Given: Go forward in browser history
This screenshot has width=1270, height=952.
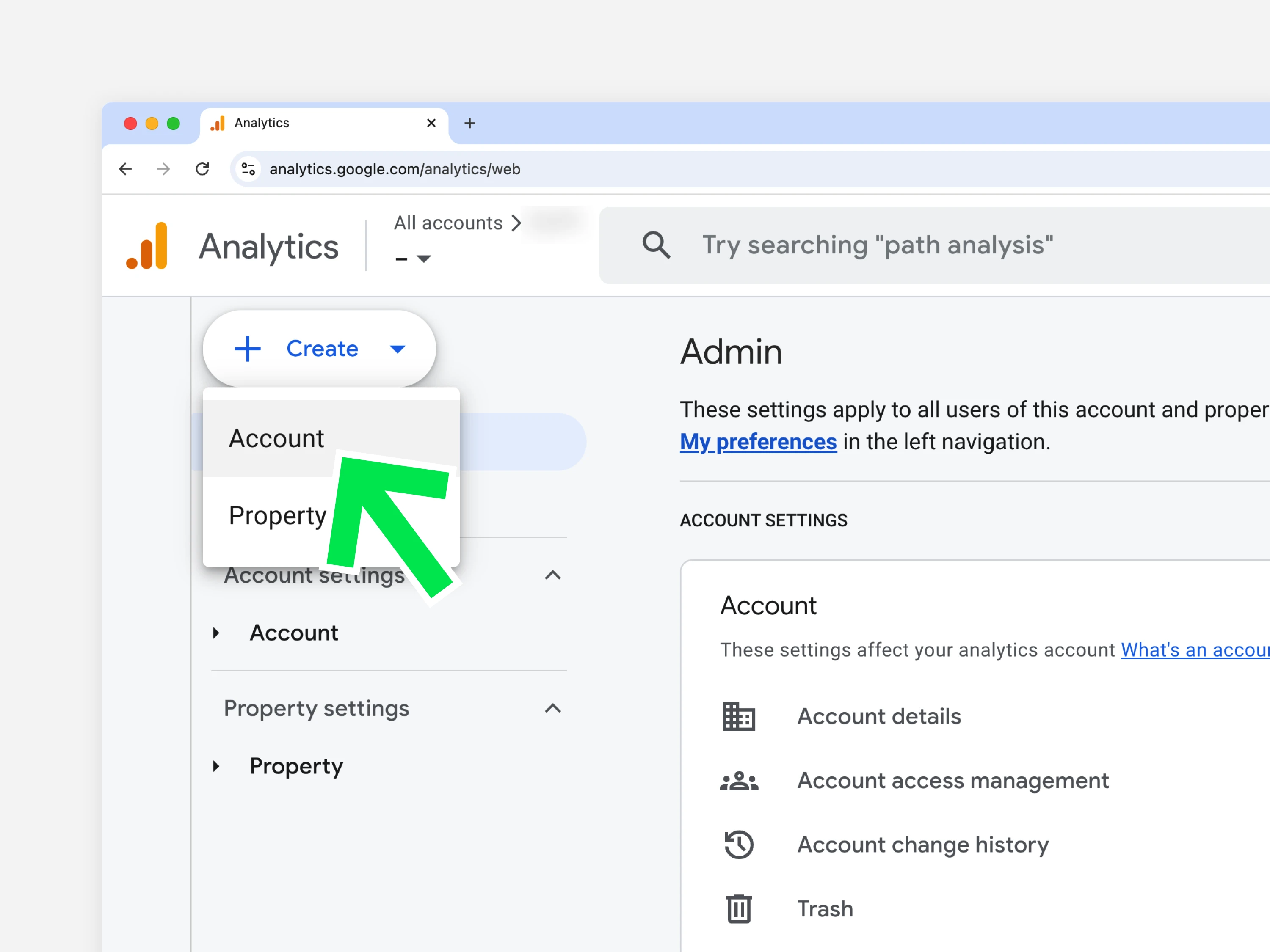Looking at the screenshot, I should click(x=164, y=169).
